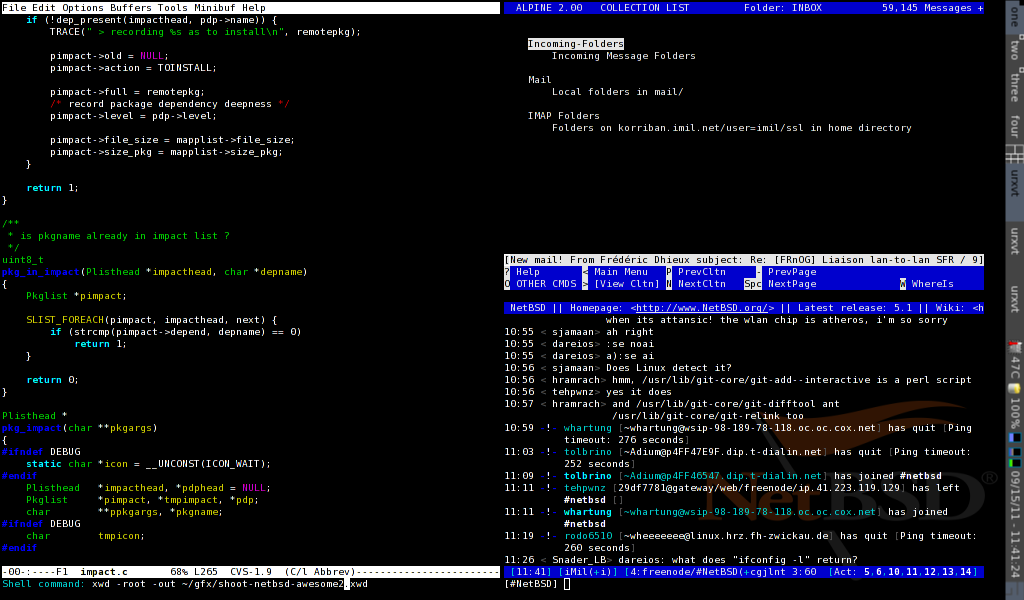Expand the IMAP Folders collection
This screenshot has width=1024, height=600.
point(564,116)
